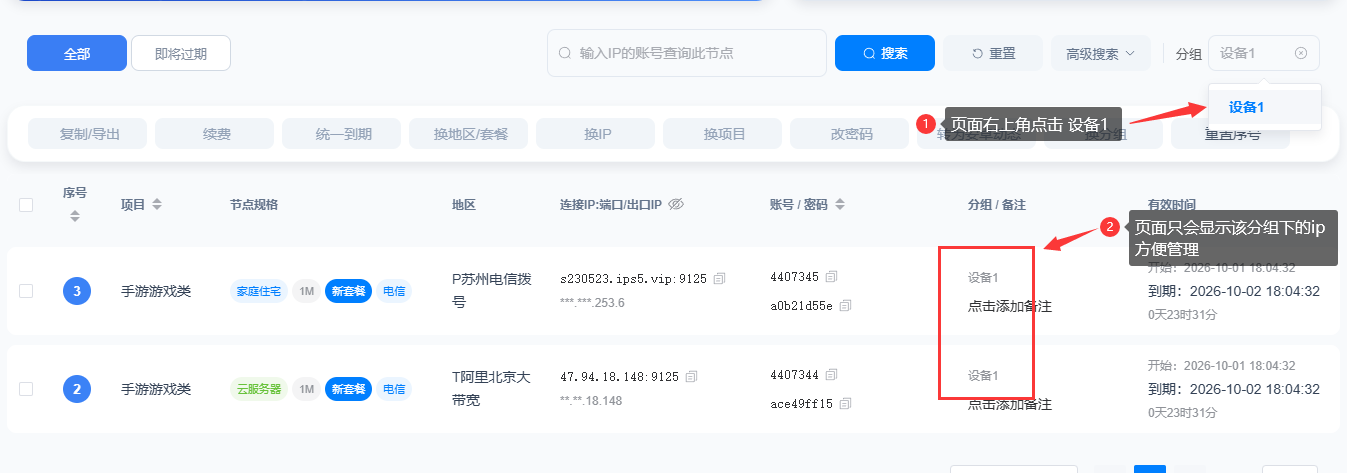Click the blue 搜索 button
1347x473 pixels.
(x=885, y=53)
